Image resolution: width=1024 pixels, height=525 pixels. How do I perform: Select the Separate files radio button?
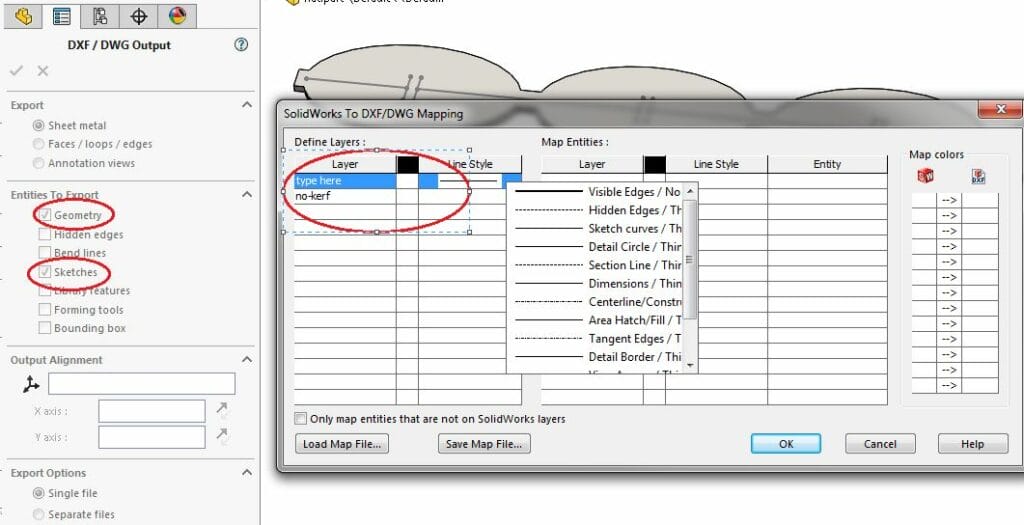39,514
